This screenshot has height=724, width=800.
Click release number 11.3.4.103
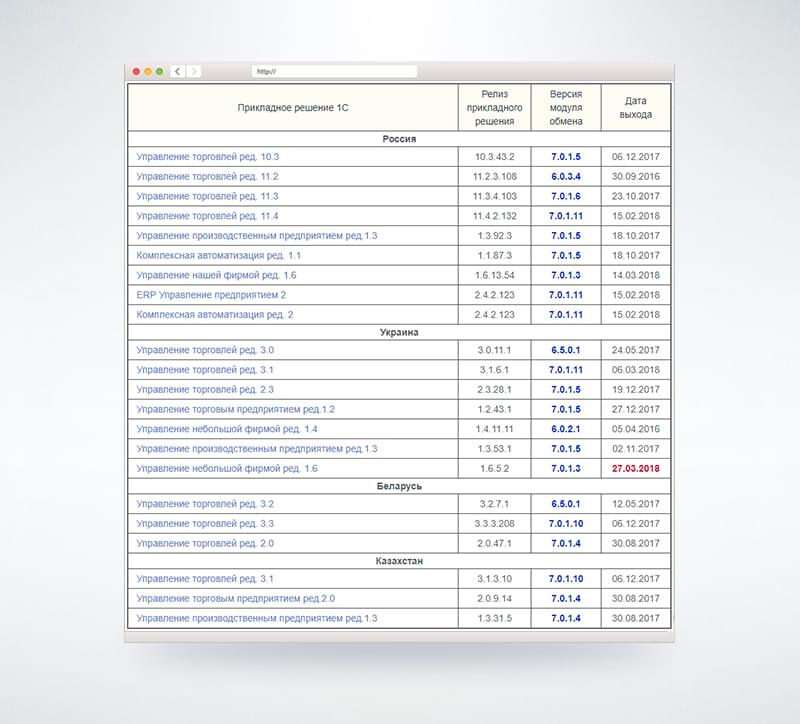click(x=494, y=196)
